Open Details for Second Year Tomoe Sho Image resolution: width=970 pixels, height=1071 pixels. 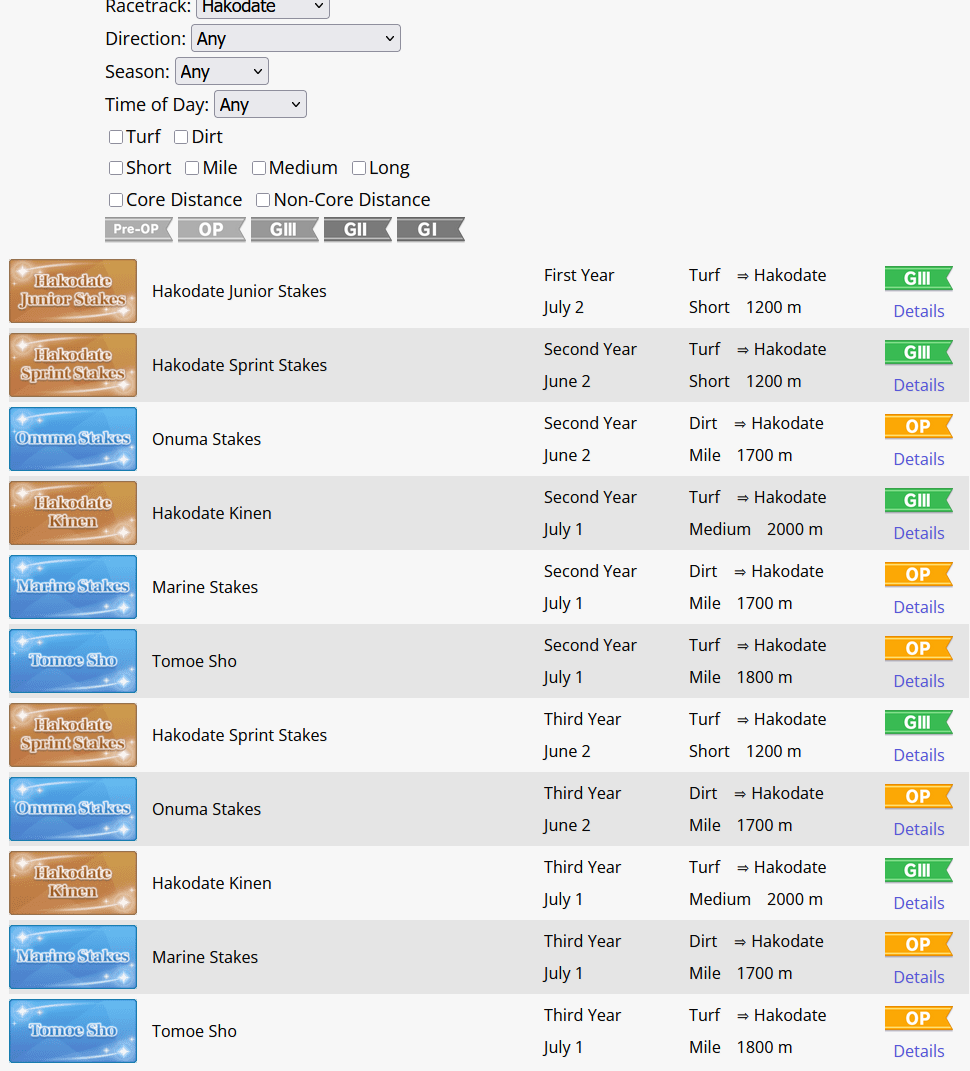pyautogui.click(x=919, y=681)
